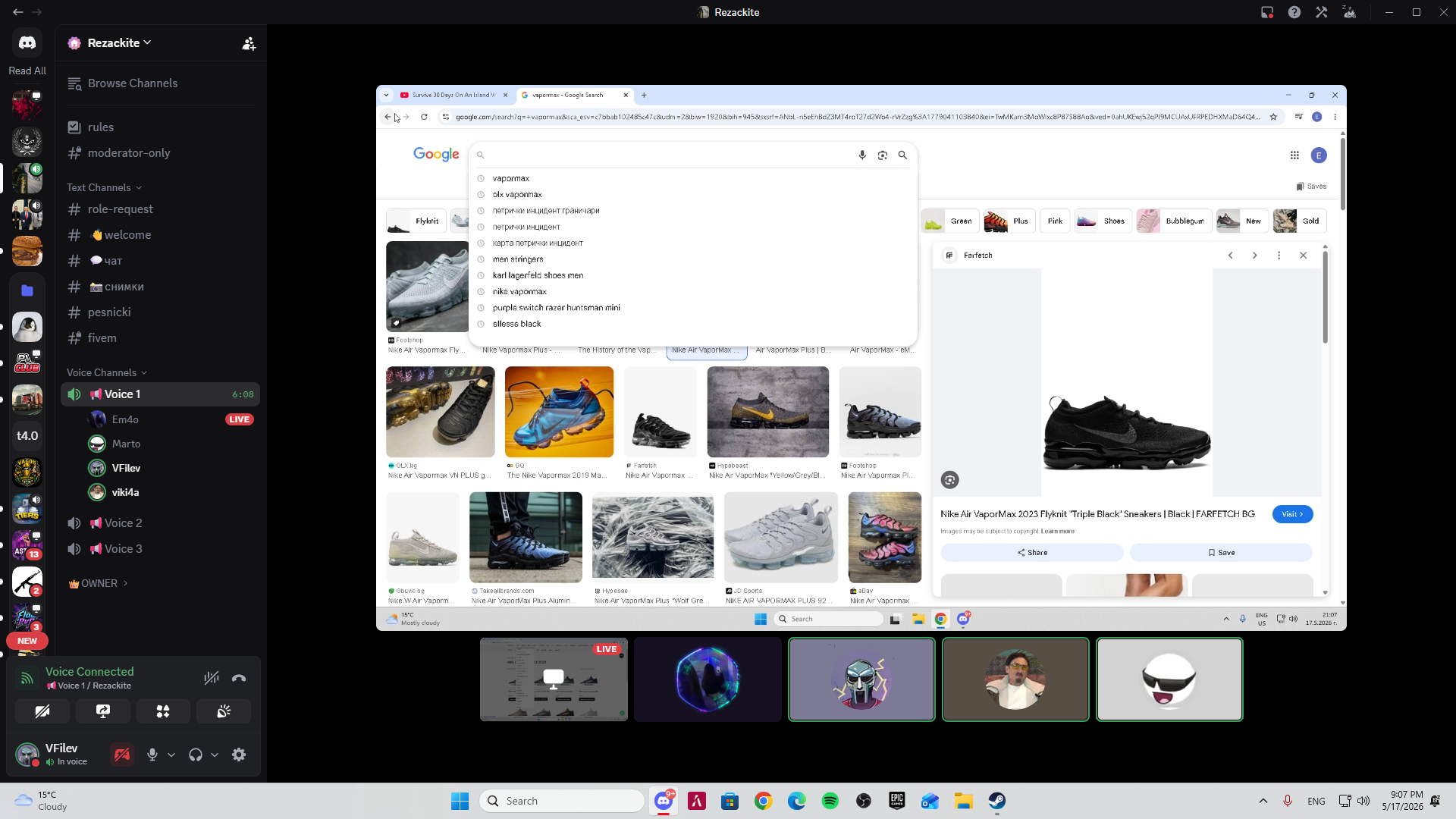This screenshot has width=1456, height=819.
Task: Open the t4.0 server
Action: click(x=27, y=436)
